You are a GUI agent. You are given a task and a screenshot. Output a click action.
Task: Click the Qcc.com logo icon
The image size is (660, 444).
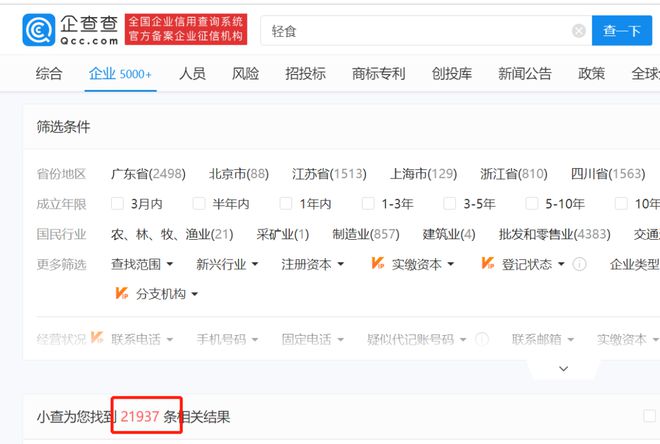point(39,30)
